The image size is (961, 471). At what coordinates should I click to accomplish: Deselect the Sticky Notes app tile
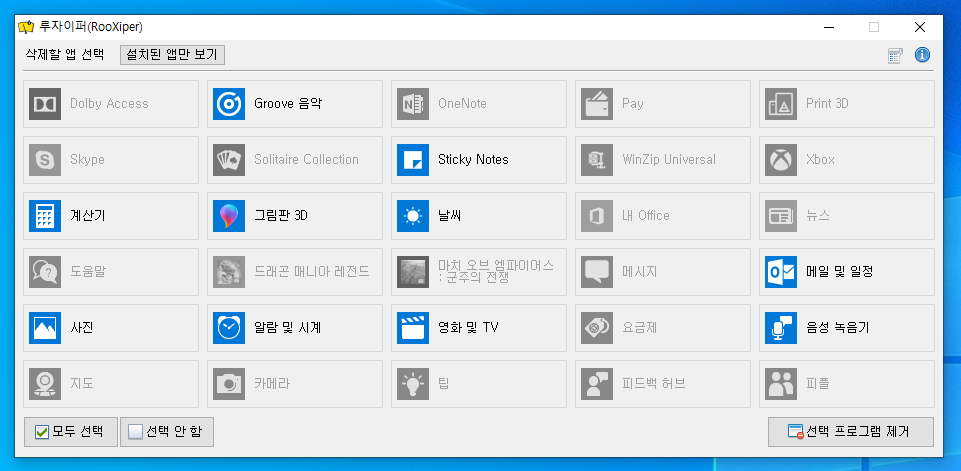[479, 160]
